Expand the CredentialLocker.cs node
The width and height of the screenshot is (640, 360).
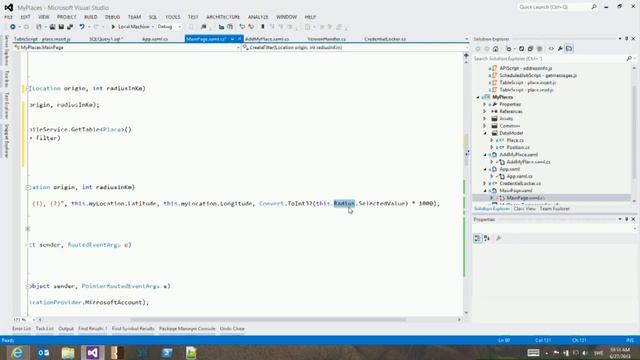485,184
